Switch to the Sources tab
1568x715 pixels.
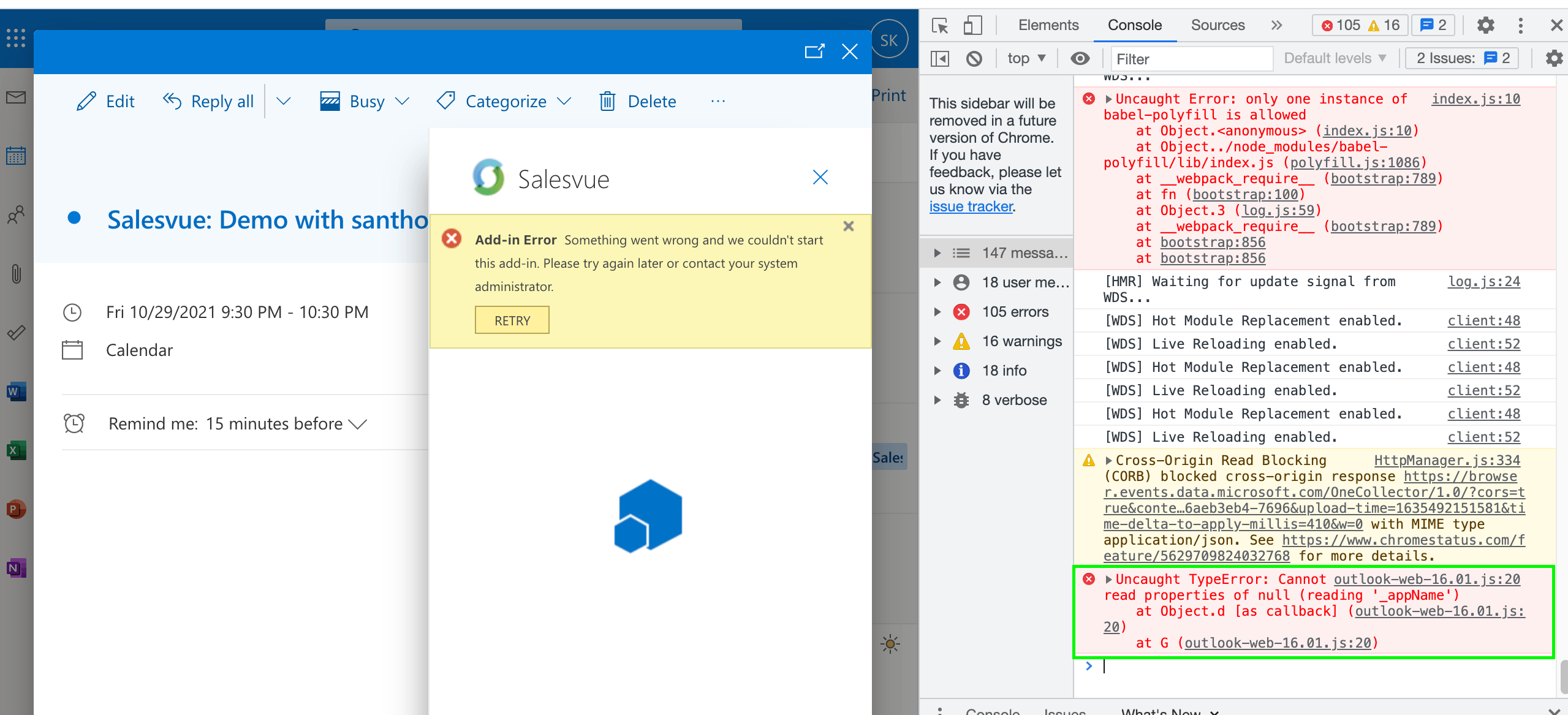1218,25
